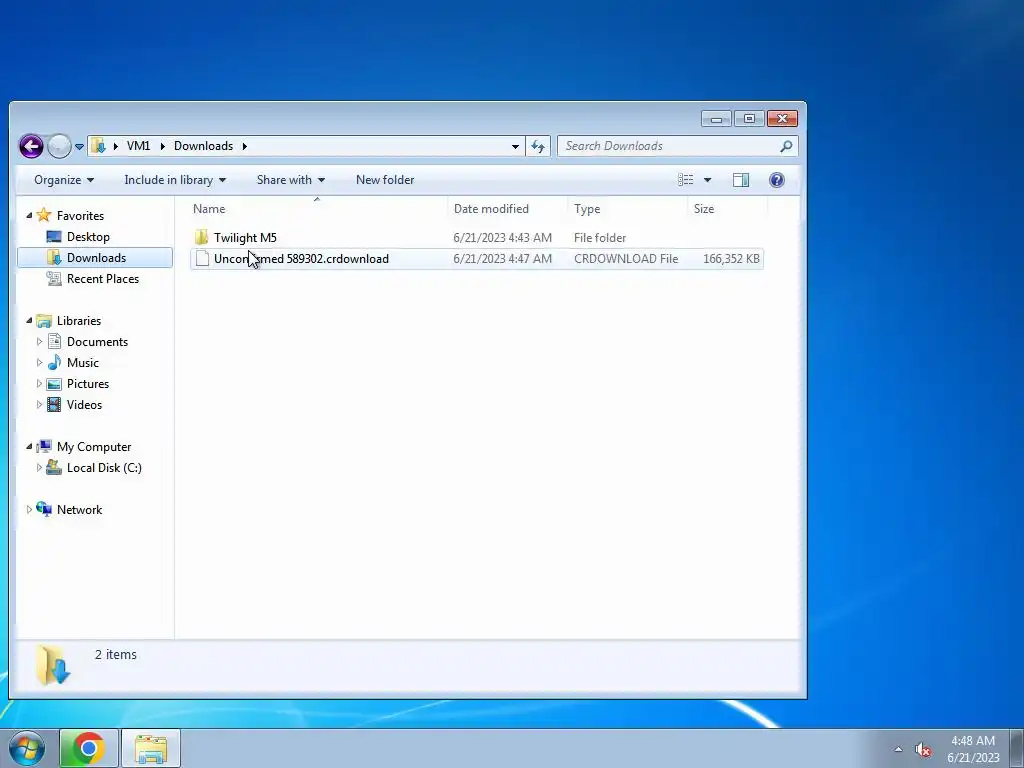The width and height of the screenshot is (1024, 768).
Task: Select Unconfirmed 589302.crdownload file name
Action: pos(301,259)
